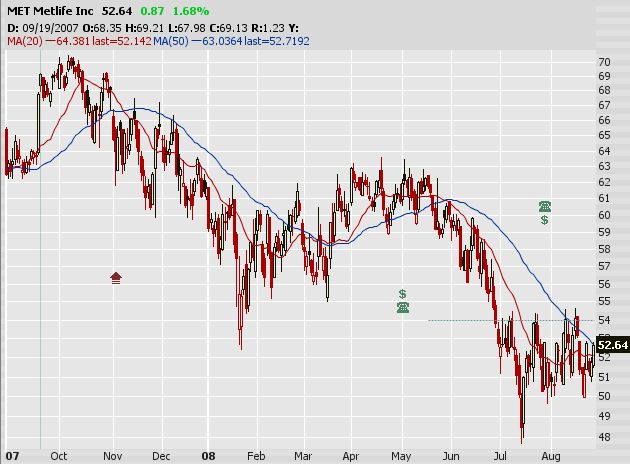Click the 65 price level on axis
The width and height of the screenshot is (630, 464).
(604, 135)
